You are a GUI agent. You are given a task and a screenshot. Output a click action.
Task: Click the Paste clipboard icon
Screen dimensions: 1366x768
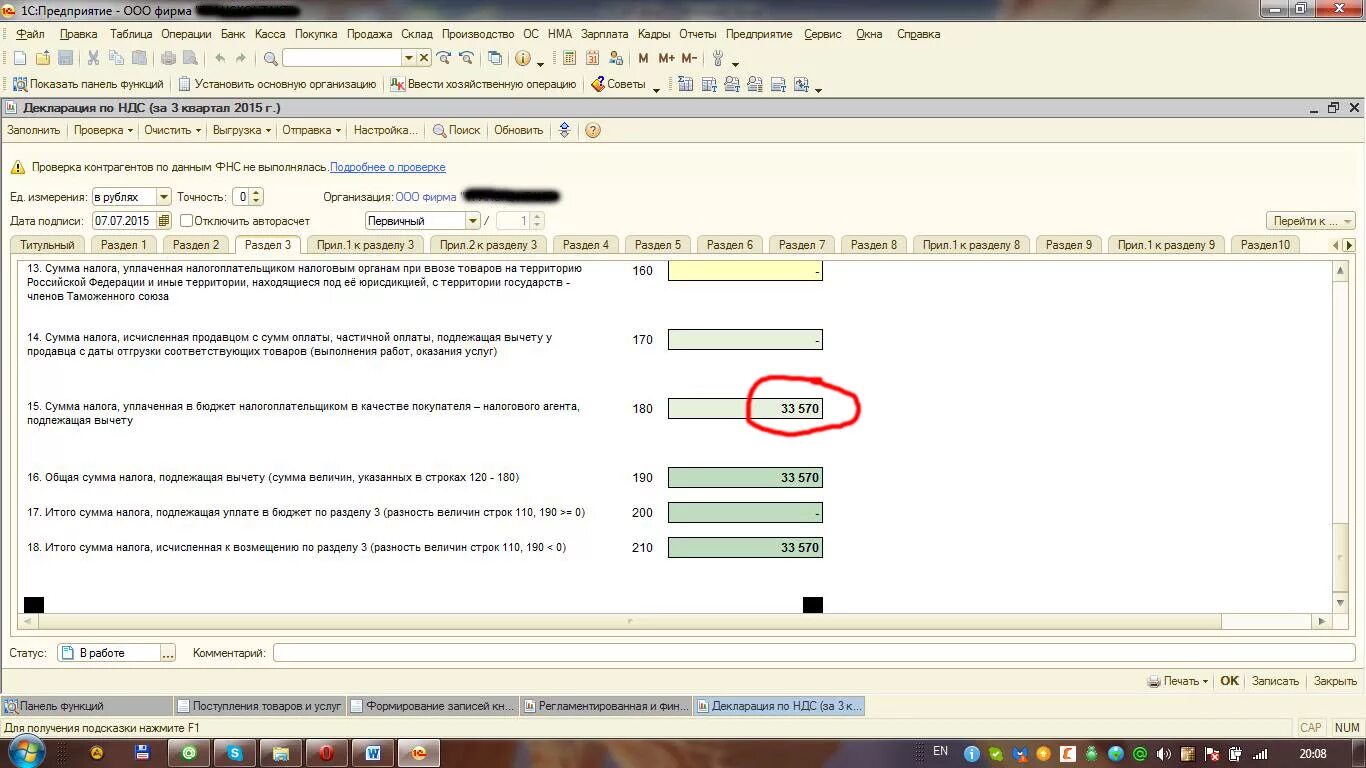[x=139, y=59]
